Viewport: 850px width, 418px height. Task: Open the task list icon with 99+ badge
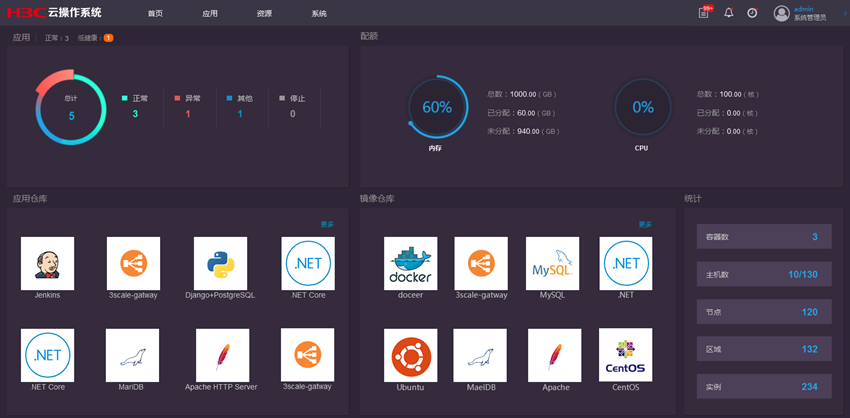[x=704, y=12]
